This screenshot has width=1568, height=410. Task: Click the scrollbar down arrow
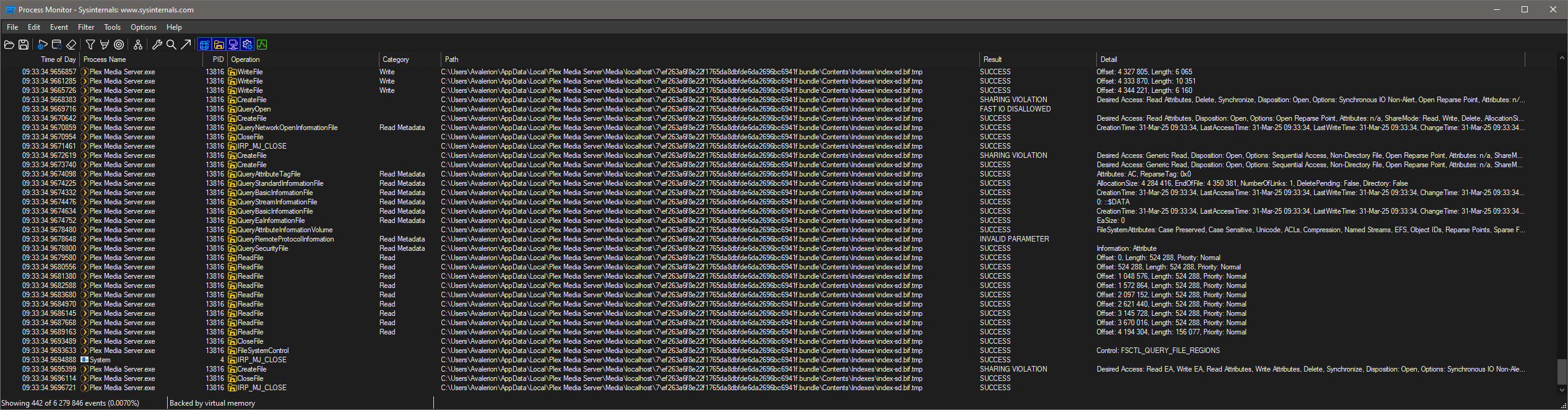click(1562, 390)
